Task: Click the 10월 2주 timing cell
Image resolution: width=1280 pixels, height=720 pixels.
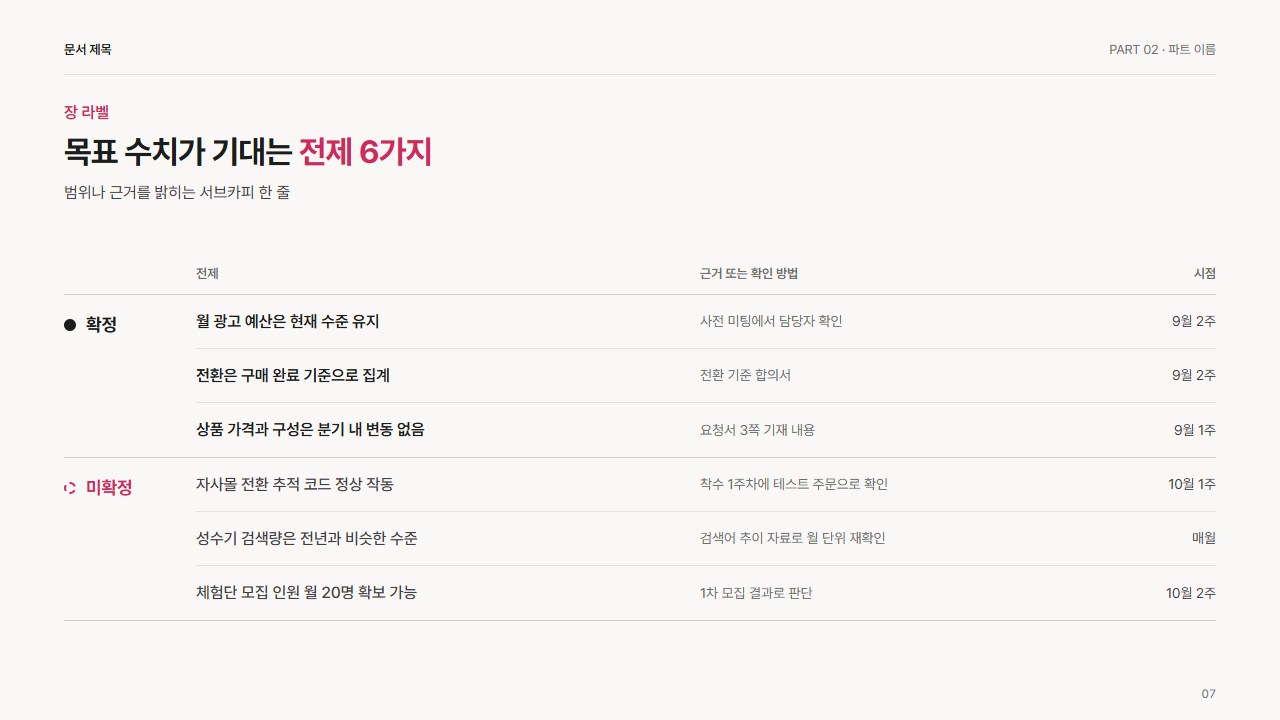Action: pyautogui.click(x=1191, y=593)
